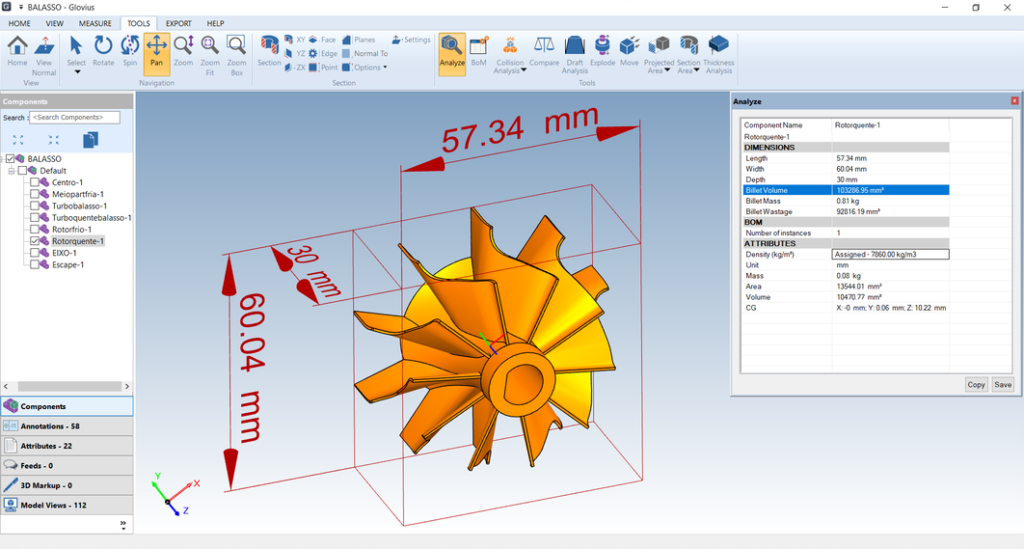Viewport: 1024px width, 549px height.
Task: Check the Meiopartfria-1 checkbox
Action: (x=35, y=194)
